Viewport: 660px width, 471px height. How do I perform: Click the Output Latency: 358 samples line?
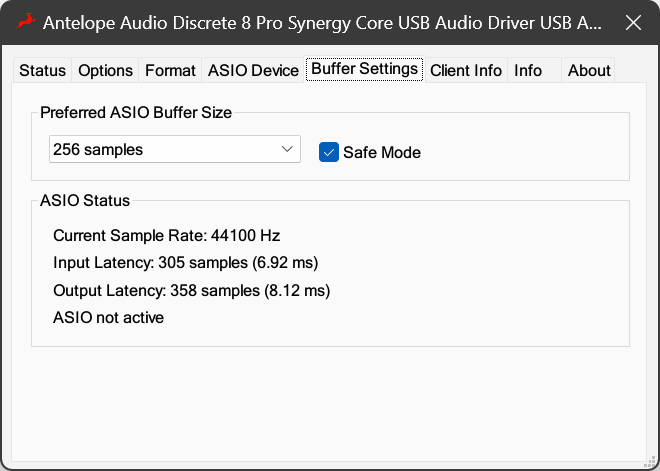point(192,290)
